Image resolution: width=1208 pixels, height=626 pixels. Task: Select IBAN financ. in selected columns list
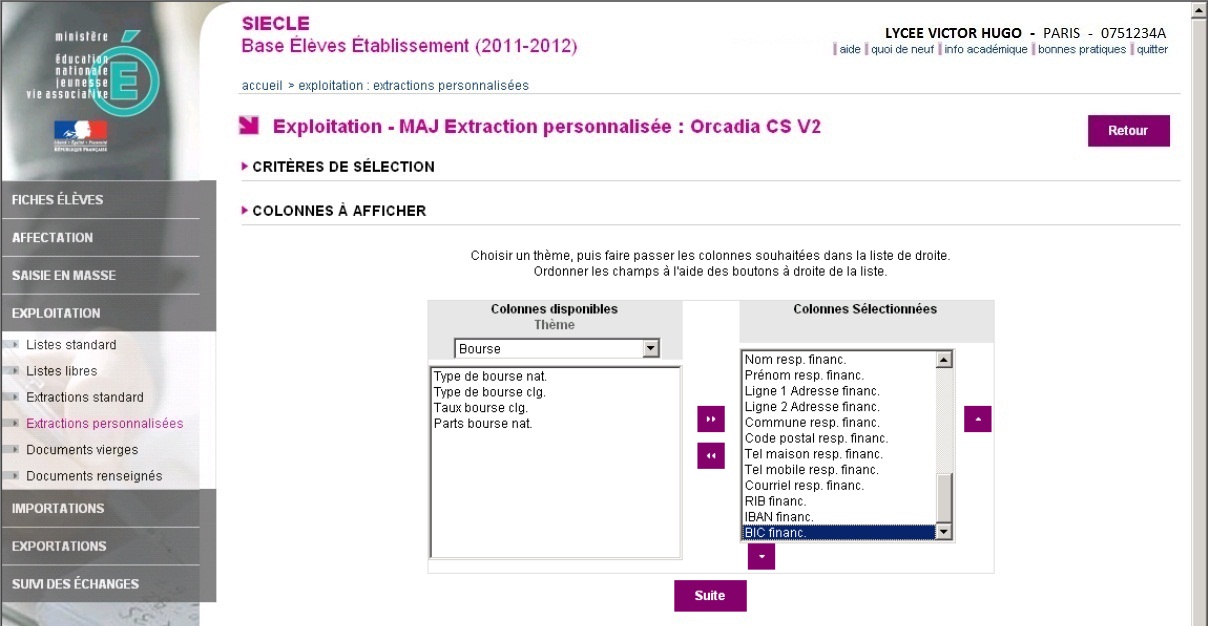point(779,517)
